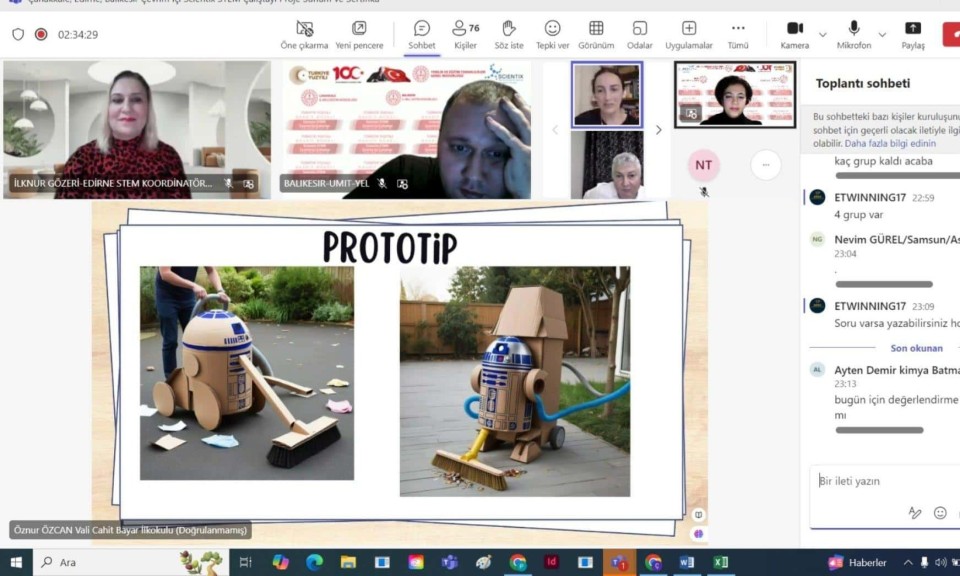This screenshot has height=576, width=960.
Task: Click muted mic icon on İlknur Gözeri tile
Action: click(x=228, y=183)
